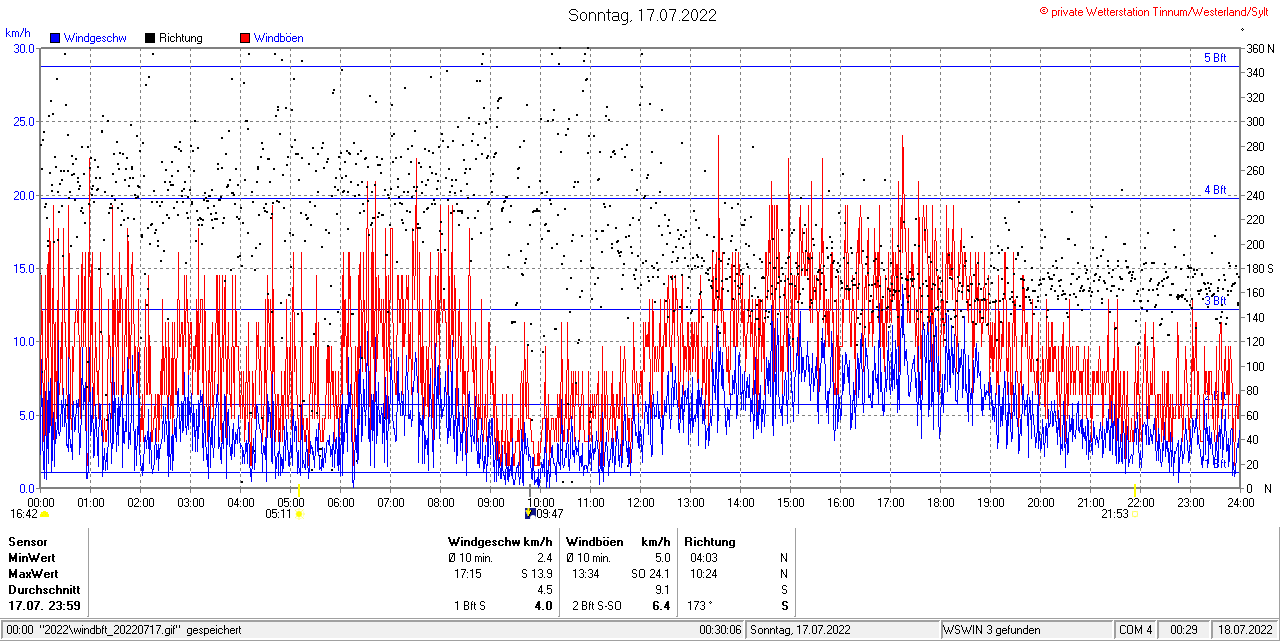Select the Richtung label in the chart legend
1280x641 pixels.
coord(181,38)
